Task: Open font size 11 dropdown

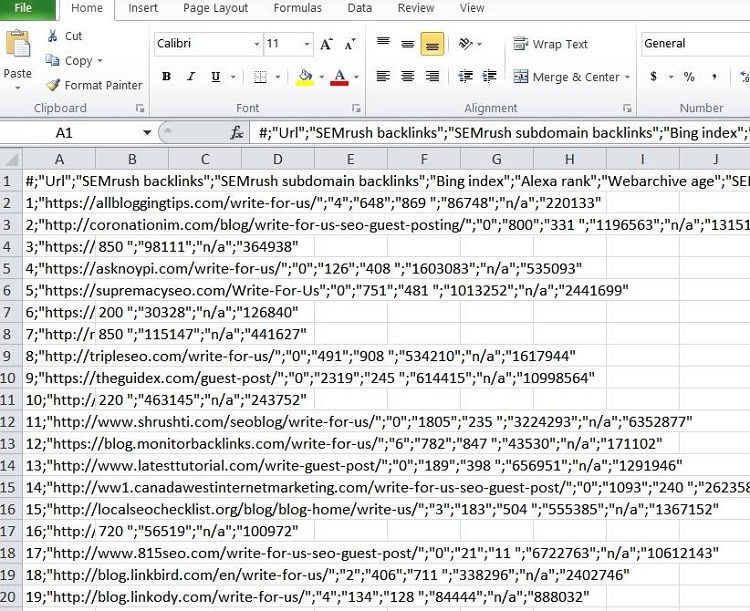Action: pyautogui.click(x=307, y=44)
